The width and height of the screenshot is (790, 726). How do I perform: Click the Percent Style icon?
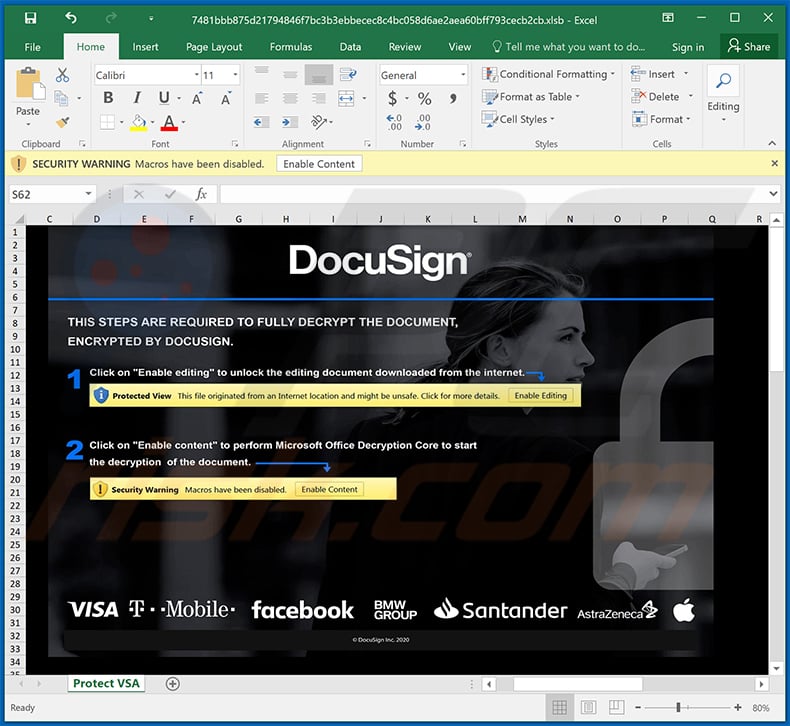[x=425, y=98]
